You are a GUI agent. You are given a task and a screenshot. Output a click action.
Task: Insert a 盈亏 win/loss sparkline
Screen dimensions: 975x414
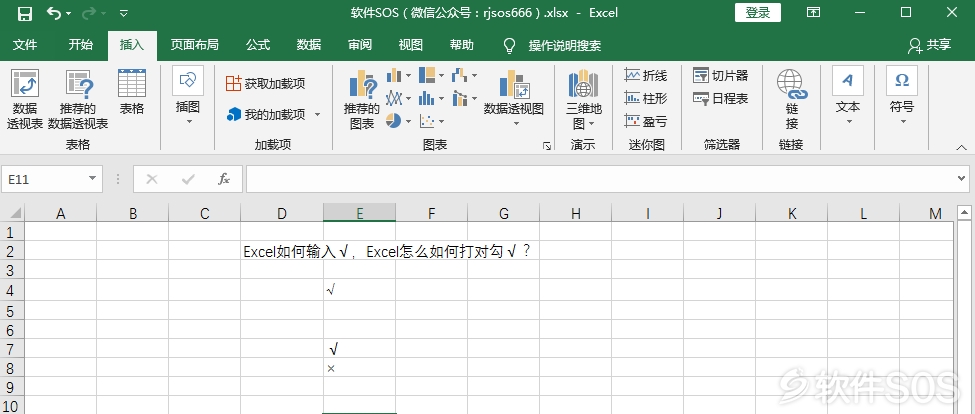click(x=646, y=121)
